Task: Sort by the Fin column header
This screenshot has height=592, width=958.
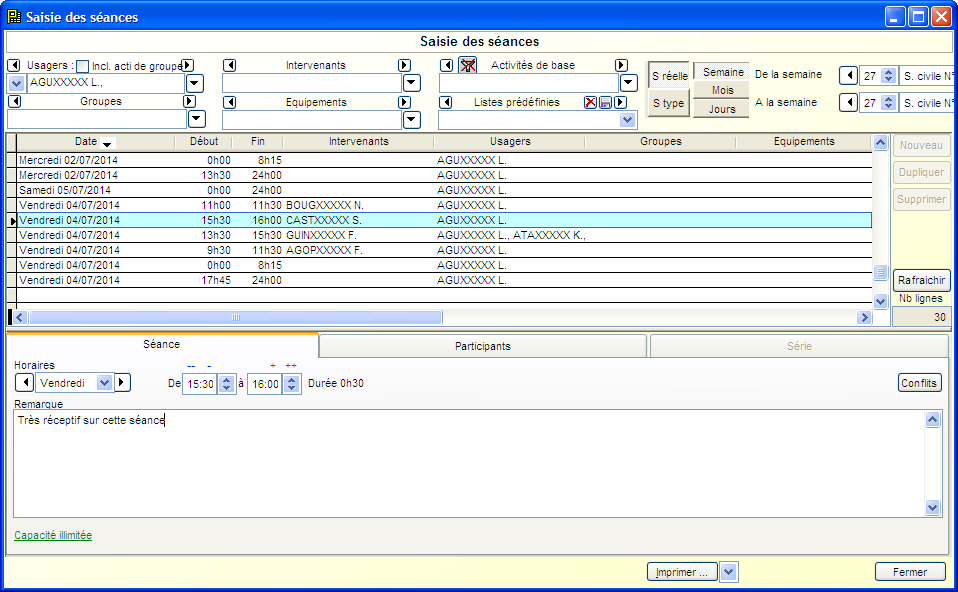Action: 258,141
